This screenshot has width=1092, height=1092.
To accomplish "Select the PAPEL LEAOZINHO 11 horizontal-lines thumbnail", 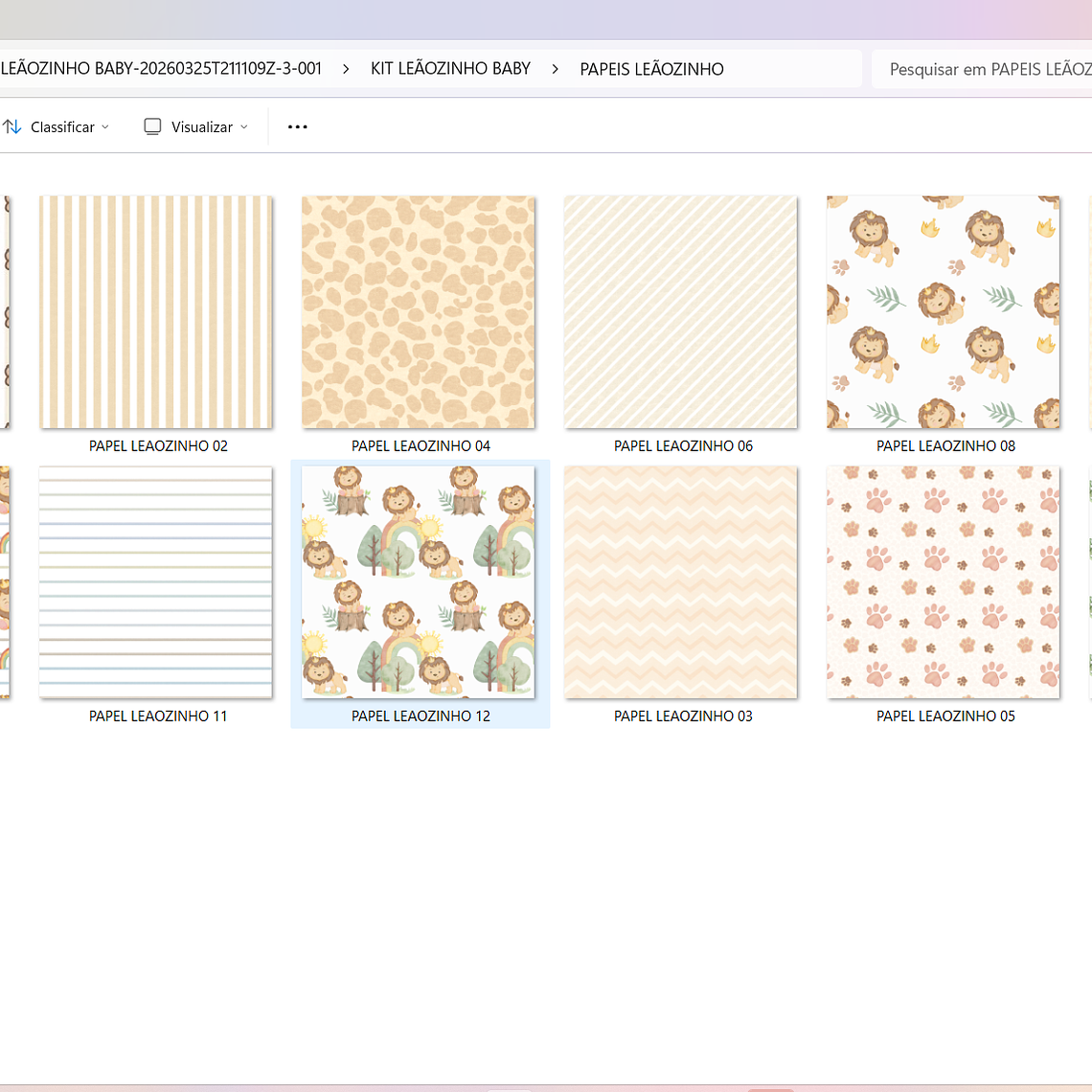I will point(156,582).
